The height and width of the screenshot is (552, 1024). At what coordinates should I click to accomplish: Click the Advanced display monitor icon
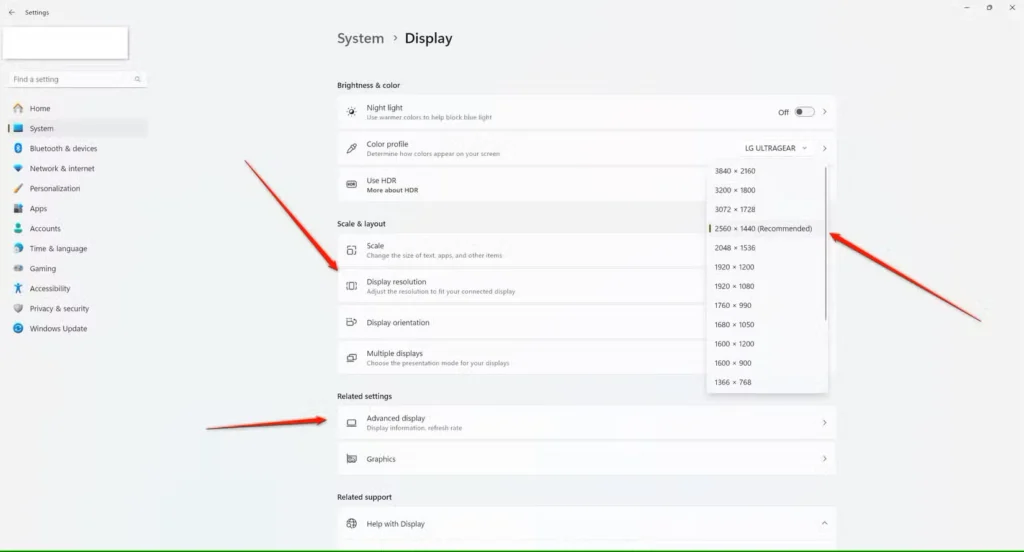click(x=351, y=423)
